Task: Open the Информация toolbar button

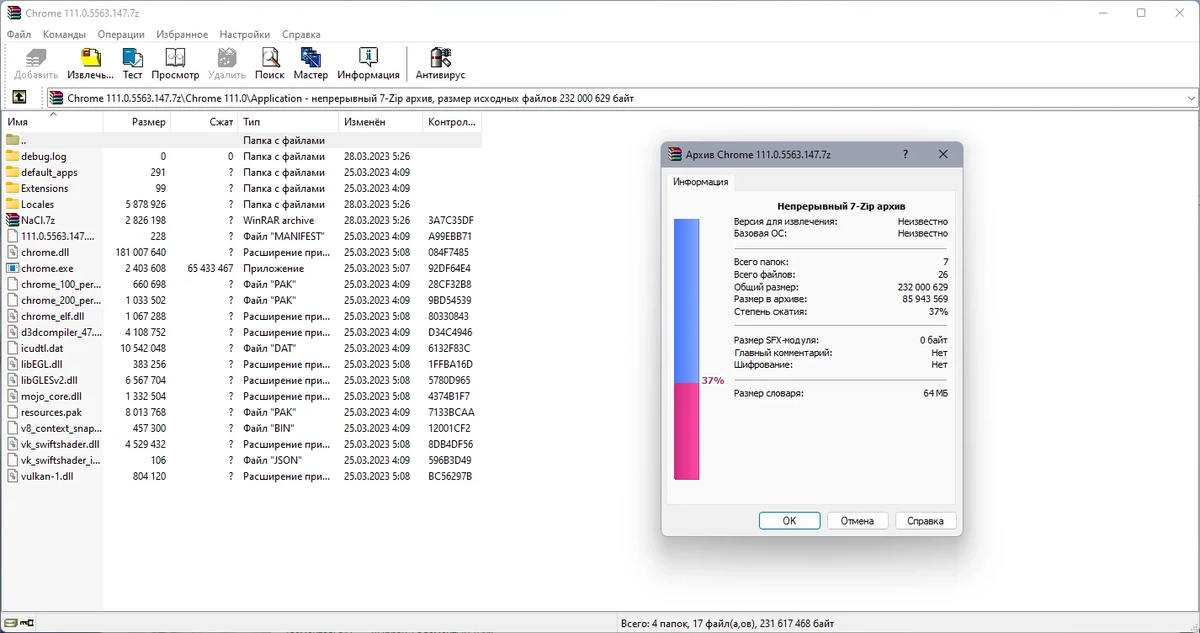Action: 368,64
